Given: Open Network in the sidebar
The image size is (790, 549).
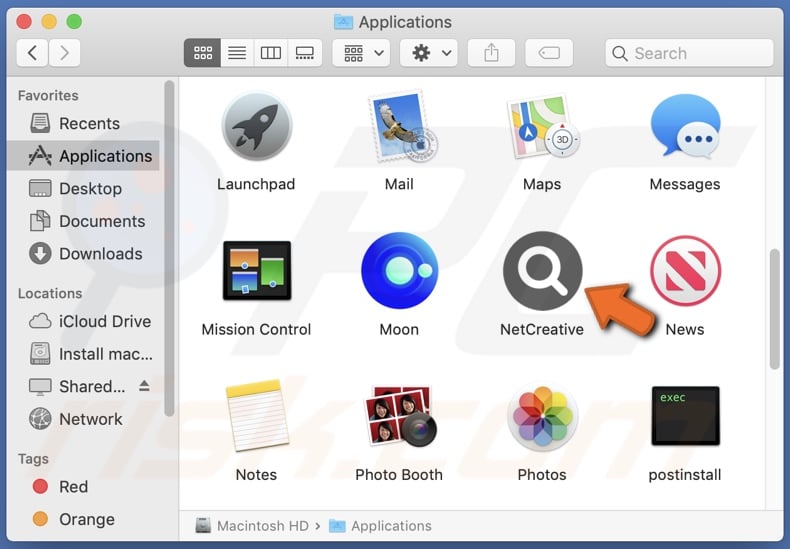Looking at the screenshot, I should click(84, 419).
